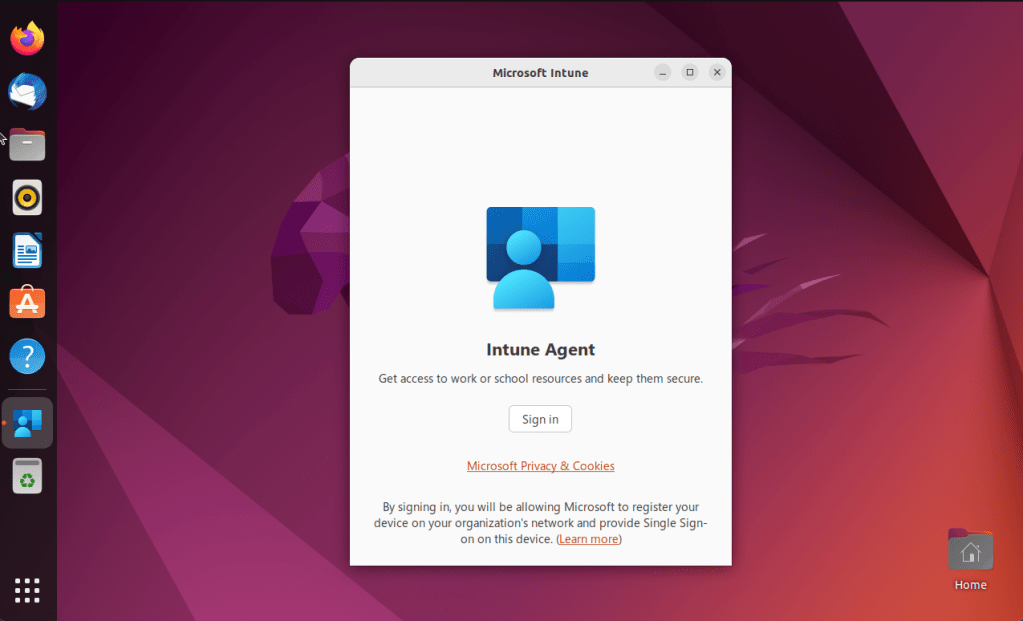Open LibreOffice Writer from the dock
Viewport: 1023px width, 621px height.
pyautogui.click(x=27, y=250)
